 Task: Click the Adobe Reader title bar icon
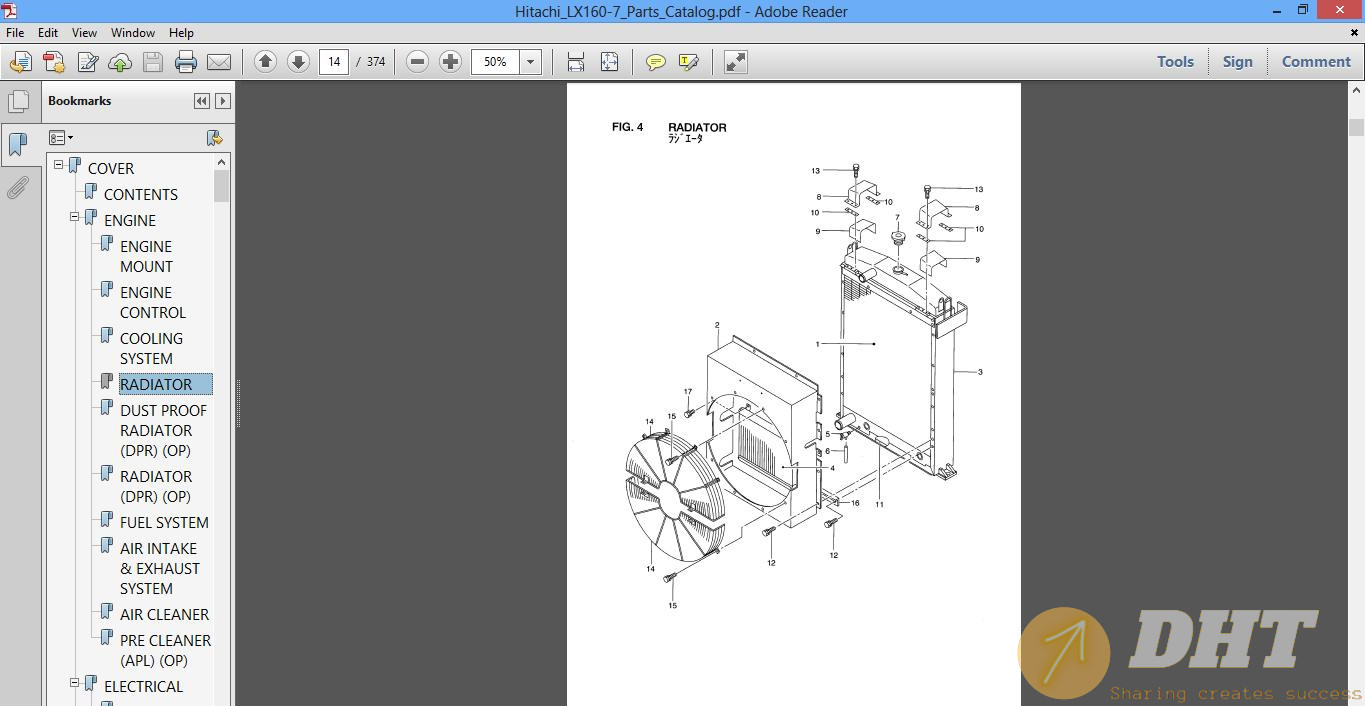click(x=10, y=11)
